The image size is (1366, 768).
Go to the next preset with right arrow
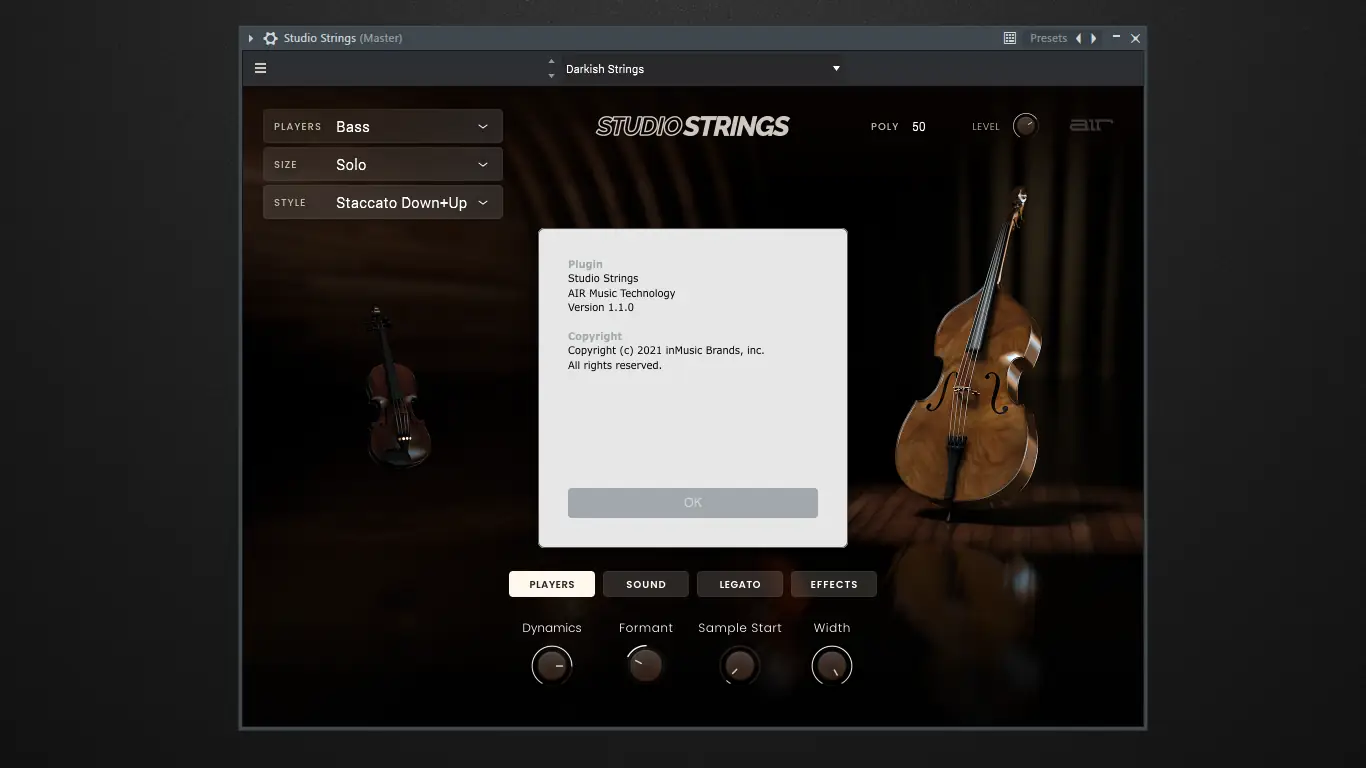click(1094, 38)
